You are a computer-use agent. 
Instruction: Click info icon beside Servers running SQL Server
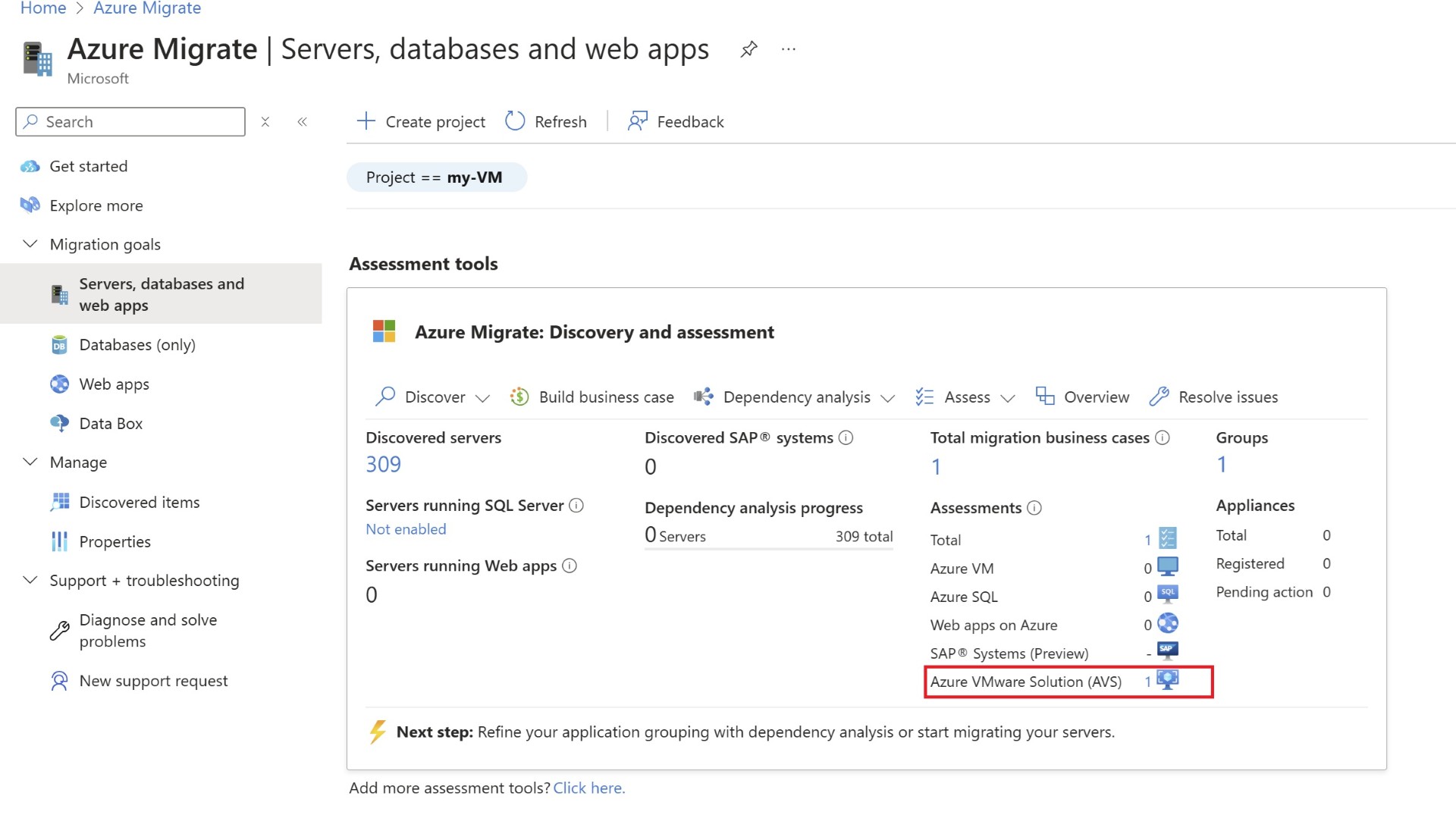[576, 505]
